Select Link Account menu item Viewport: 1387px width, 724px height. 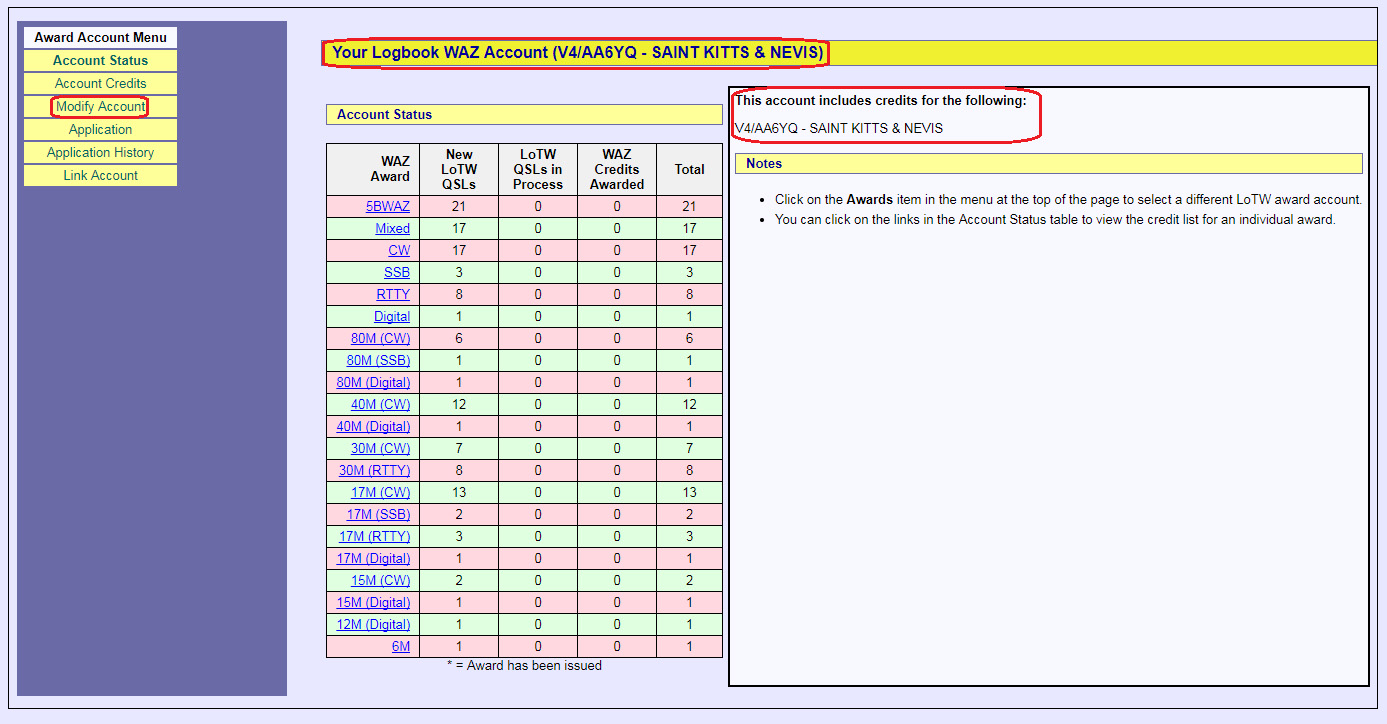100,176
